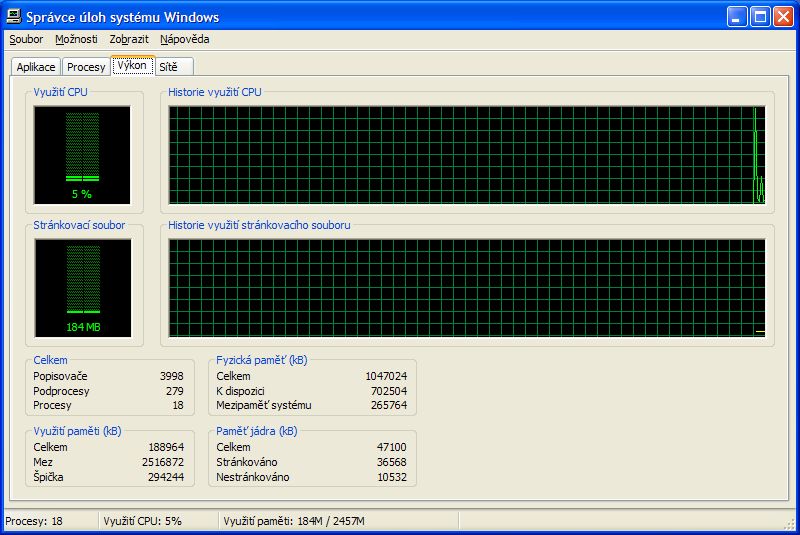Select the Výkon tab

(x=132, y=65)
